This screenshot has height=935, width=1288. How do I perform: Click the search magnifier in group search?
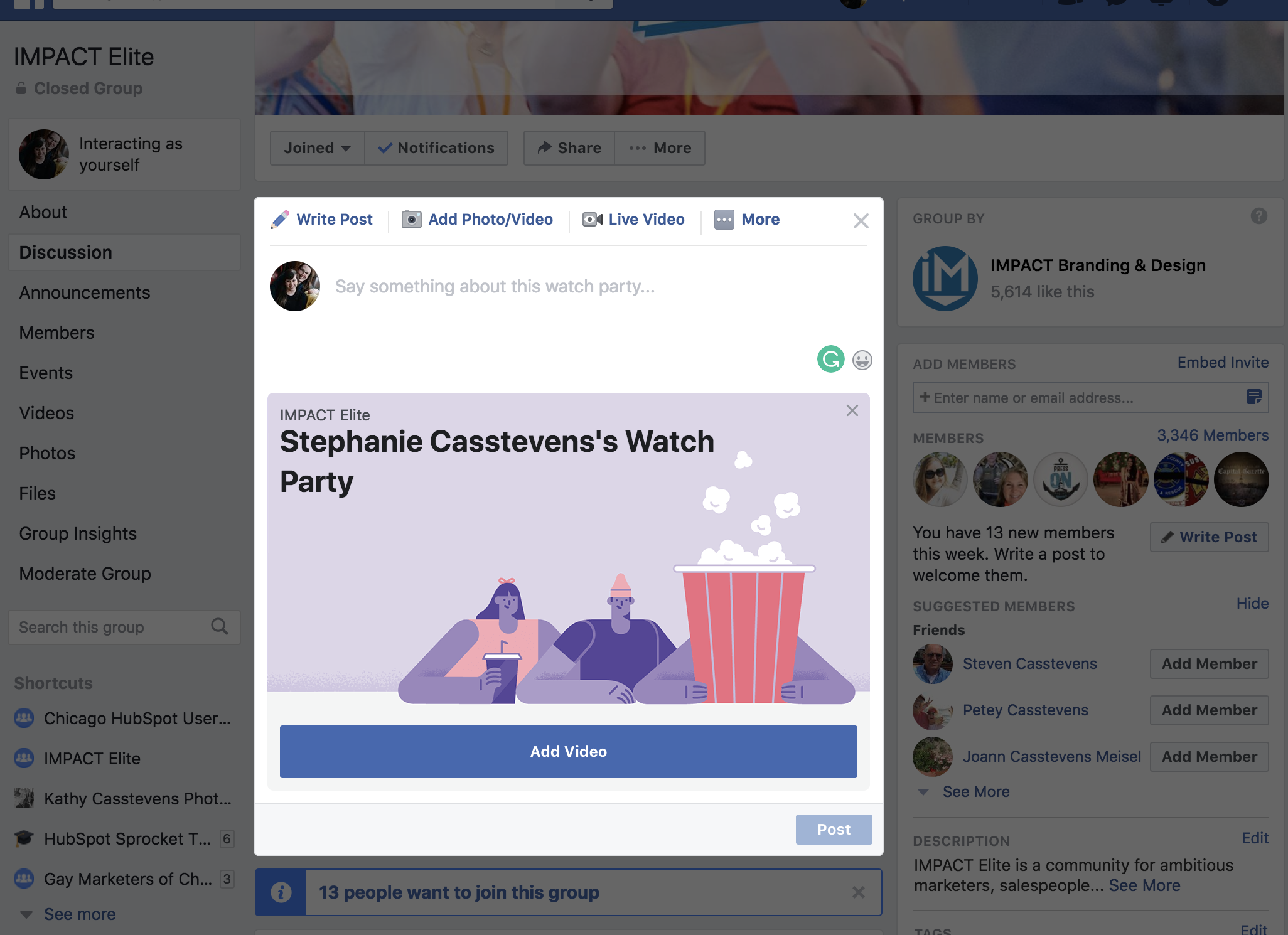click(220, 626)
